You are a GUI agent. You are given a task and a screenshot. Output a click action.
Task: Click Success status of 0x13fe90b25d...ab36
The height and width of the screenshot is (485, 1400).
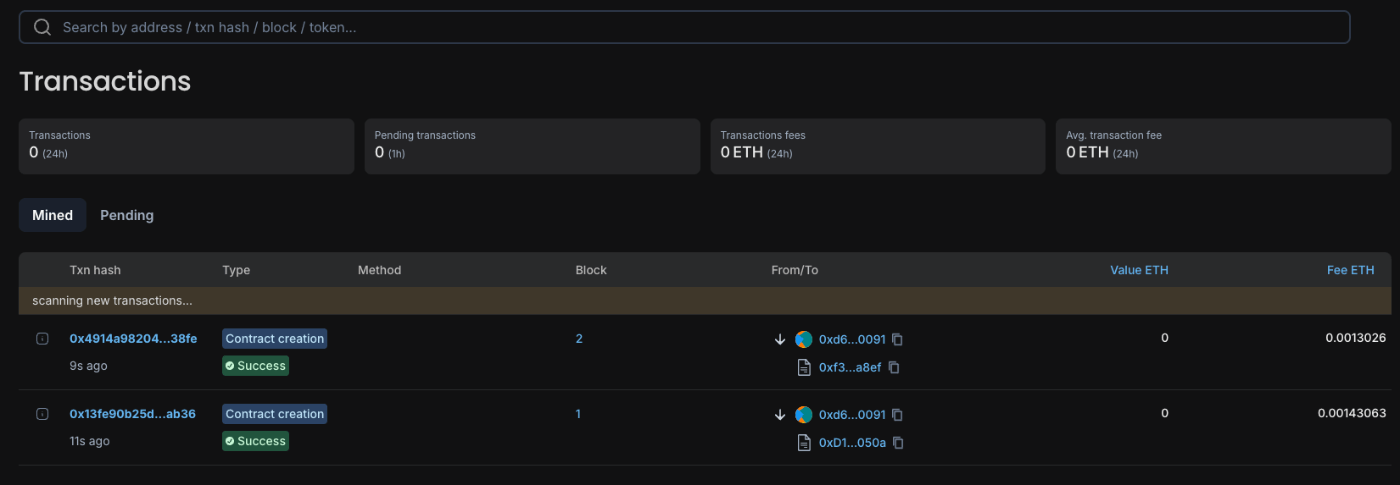click(255, 441)
